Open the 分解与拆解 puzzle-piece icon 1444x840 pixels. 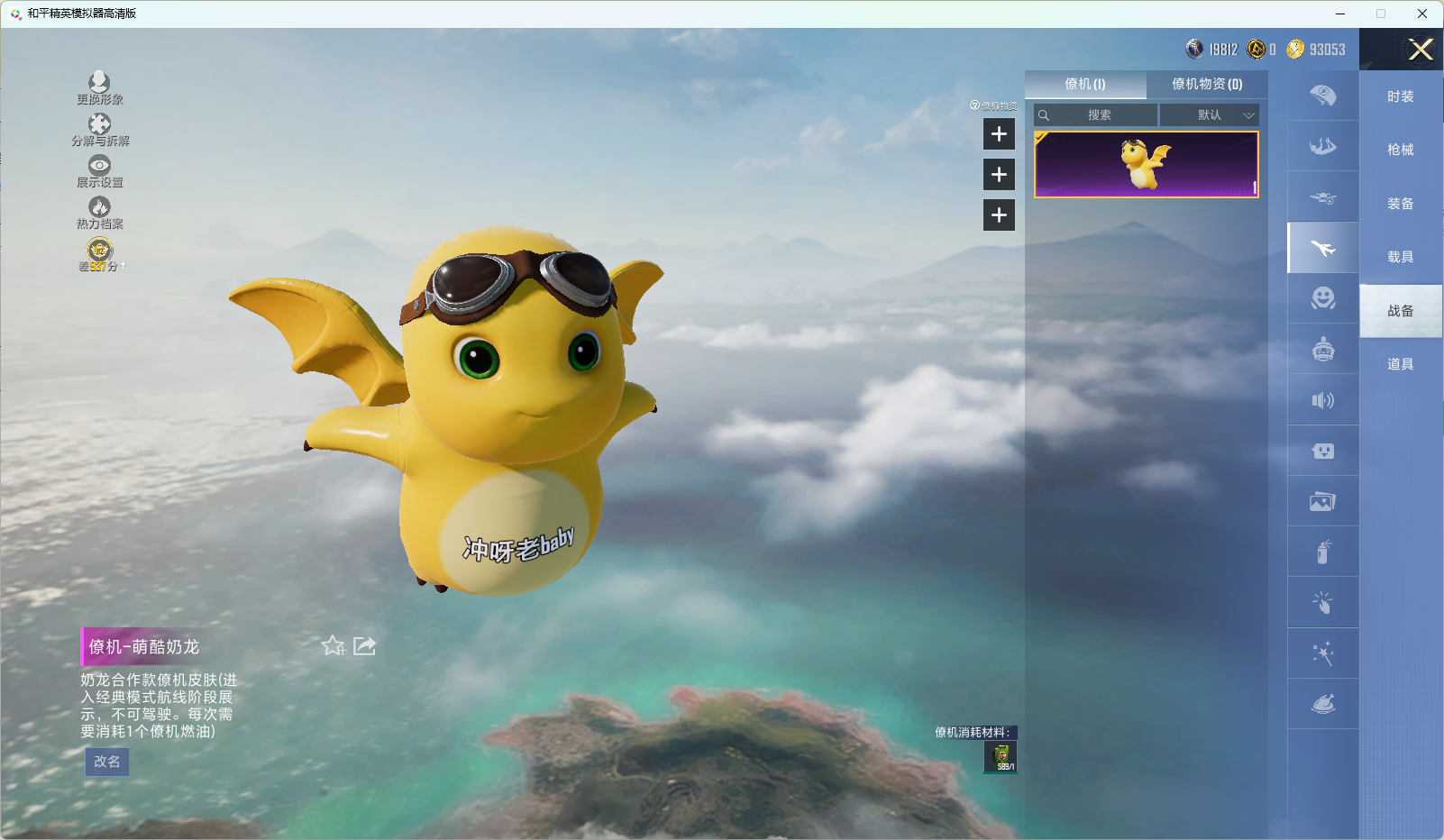99,123
